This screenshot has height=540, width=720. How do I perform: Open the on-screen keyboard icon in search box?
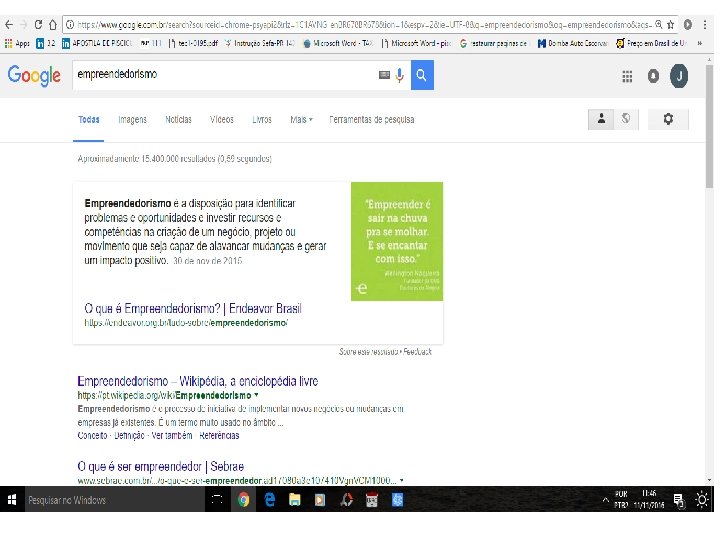(384, 75)
